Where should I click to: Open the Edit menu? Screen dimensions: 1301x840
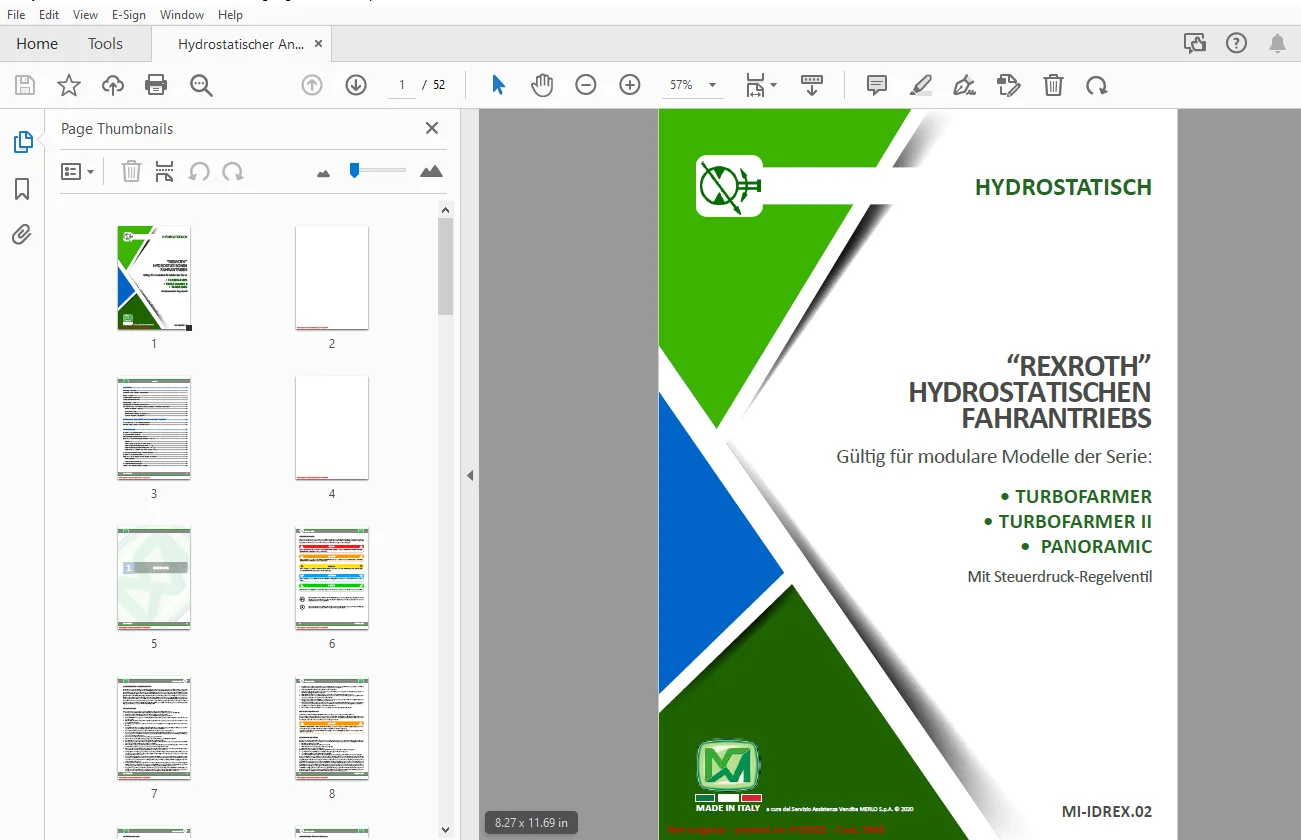click(x=49, y=15)
